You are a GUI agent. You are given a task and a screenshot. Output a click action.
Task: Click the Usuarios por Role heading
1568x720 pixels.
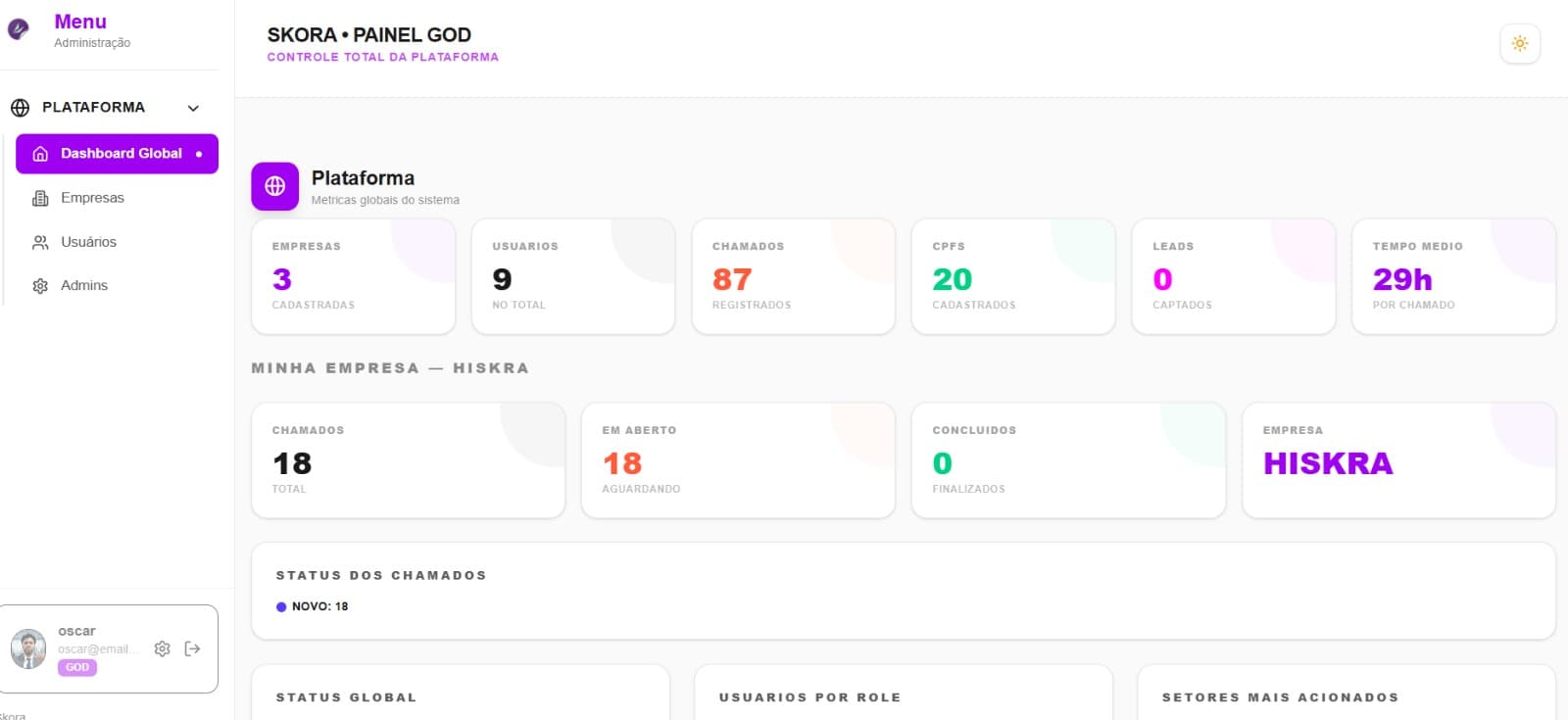click(x=809, y=697)
